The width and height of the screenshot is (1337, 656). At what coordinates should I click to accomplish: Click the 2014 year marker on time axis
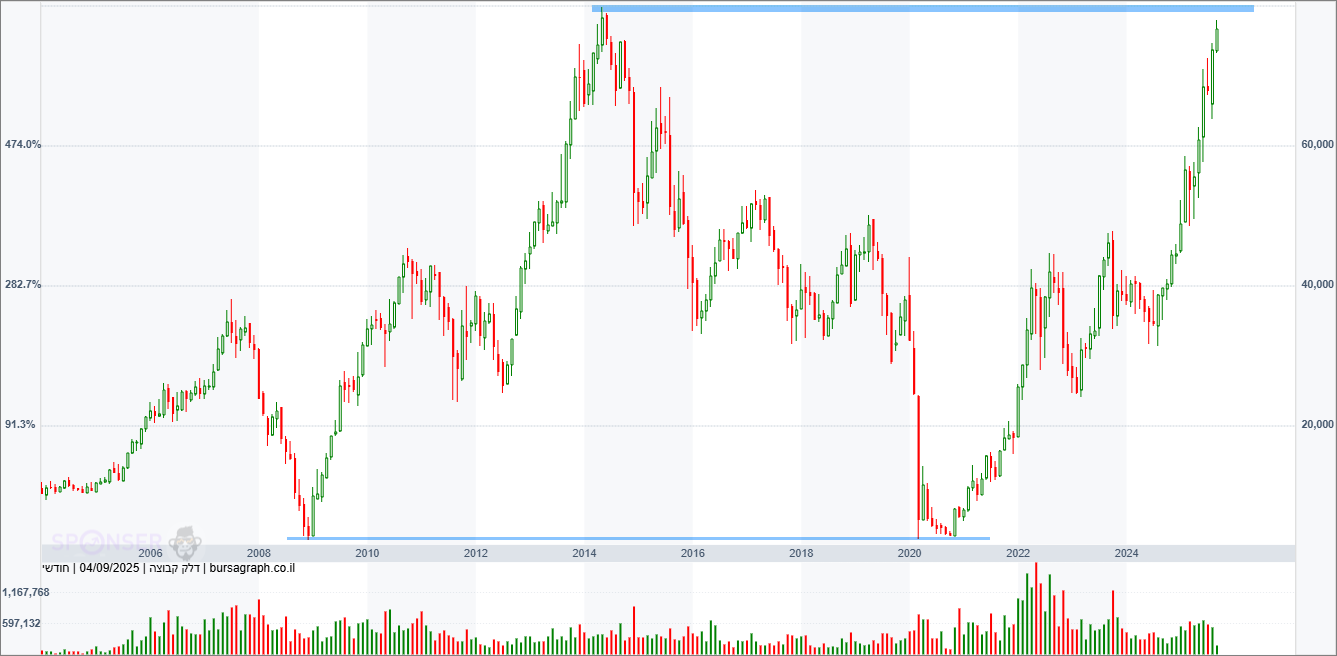(x=584, y=553)
